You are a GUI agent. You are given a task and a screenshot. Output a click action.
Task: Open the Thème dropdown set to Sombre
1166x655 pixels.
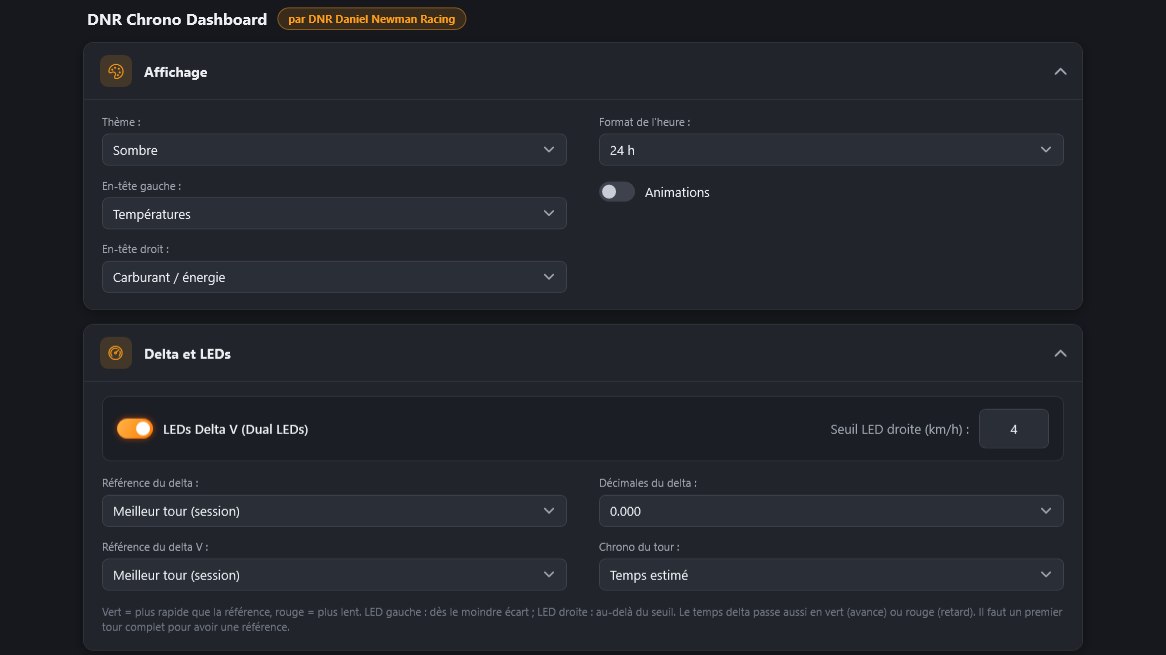[x=334, y=149]
